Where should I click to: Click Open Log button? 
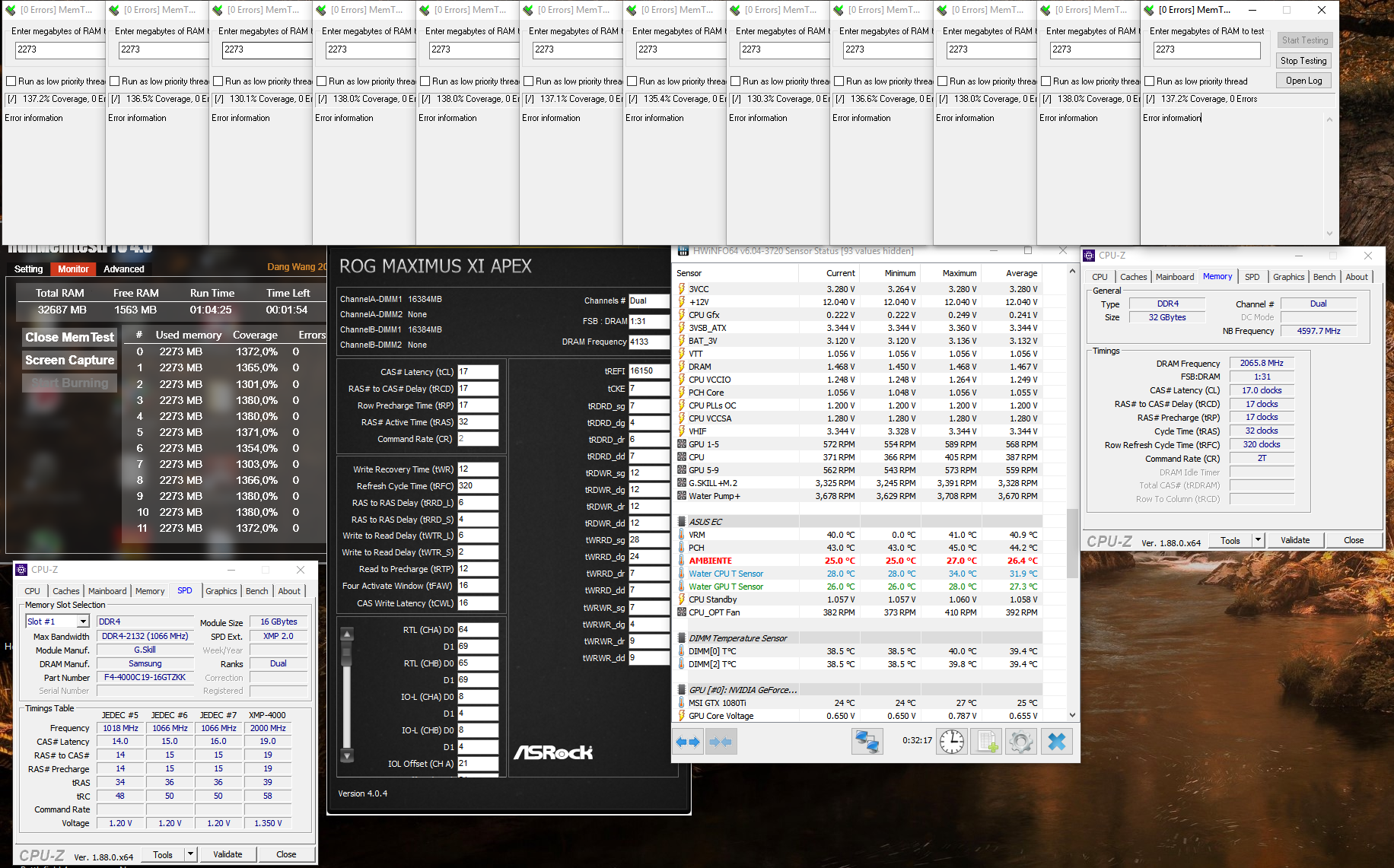coord(1303,81)
